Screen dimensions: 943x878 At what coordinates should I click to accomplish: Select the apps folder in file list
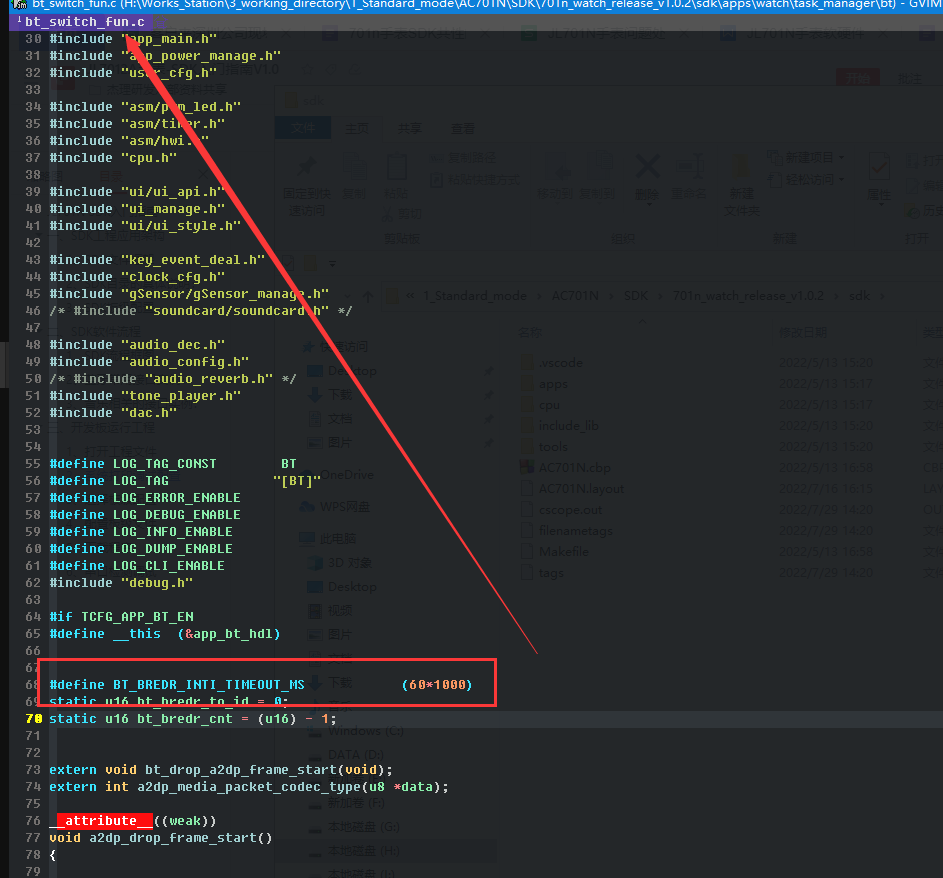(553, 384)
